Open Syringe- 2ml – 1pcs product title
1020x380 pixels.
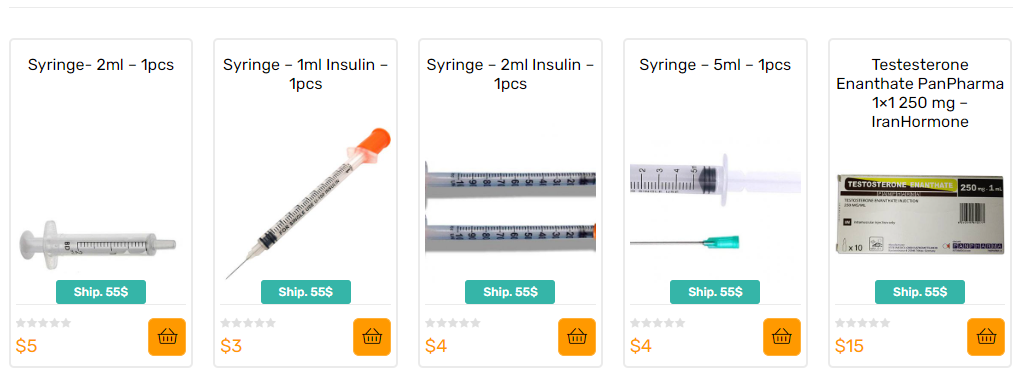(101, 65)
